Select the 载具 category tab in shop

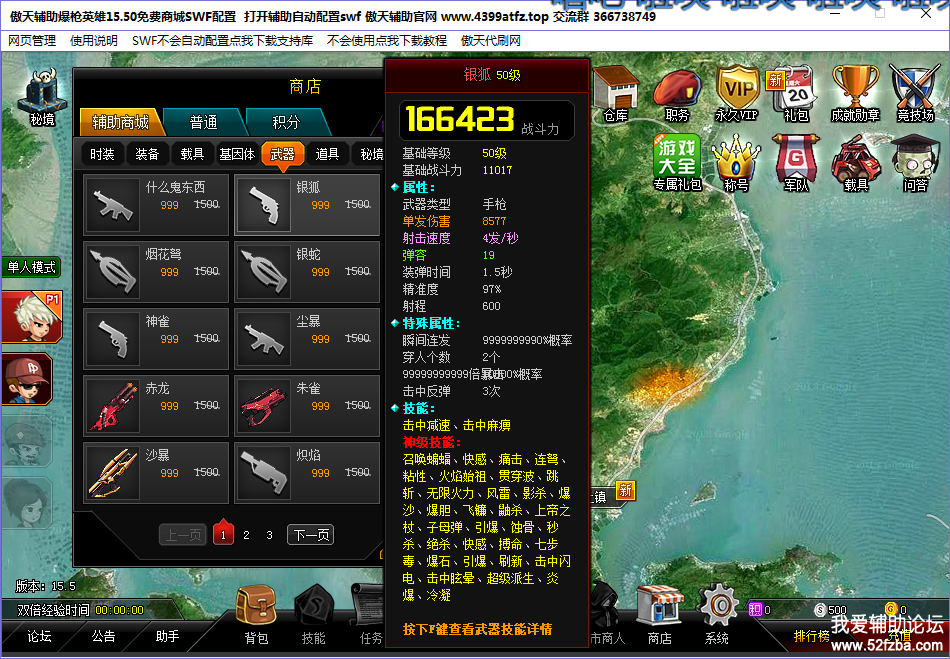coord(192,154)
